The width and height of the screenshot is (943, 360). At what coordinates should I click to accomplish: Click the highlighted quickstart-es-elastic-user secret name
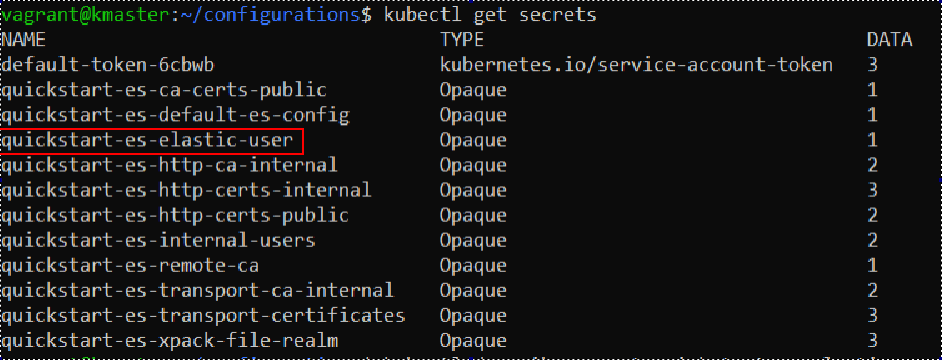[x=147, y=141]
